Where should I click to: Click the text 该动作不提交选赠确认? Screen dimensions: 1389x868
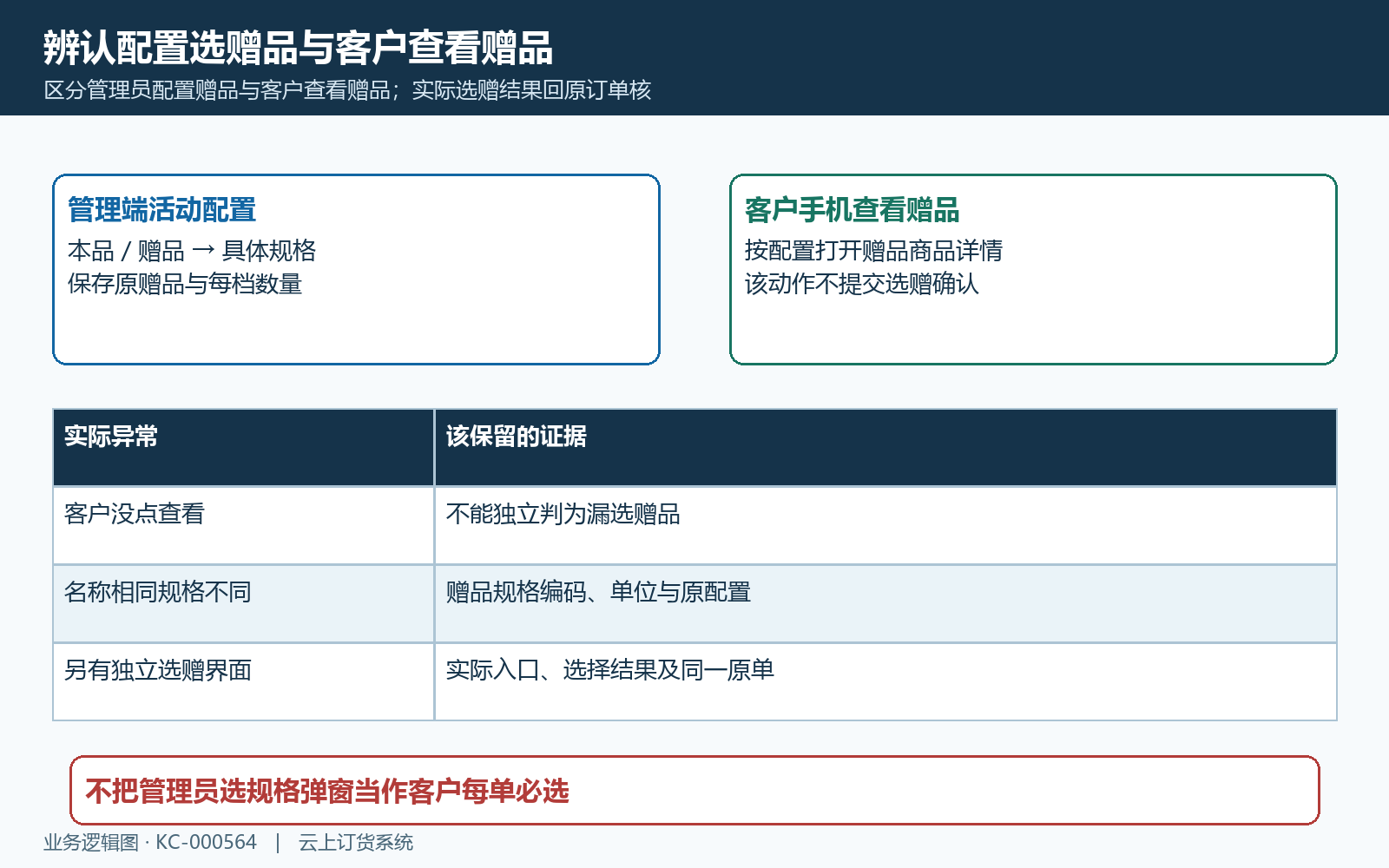tap(861, 284)
